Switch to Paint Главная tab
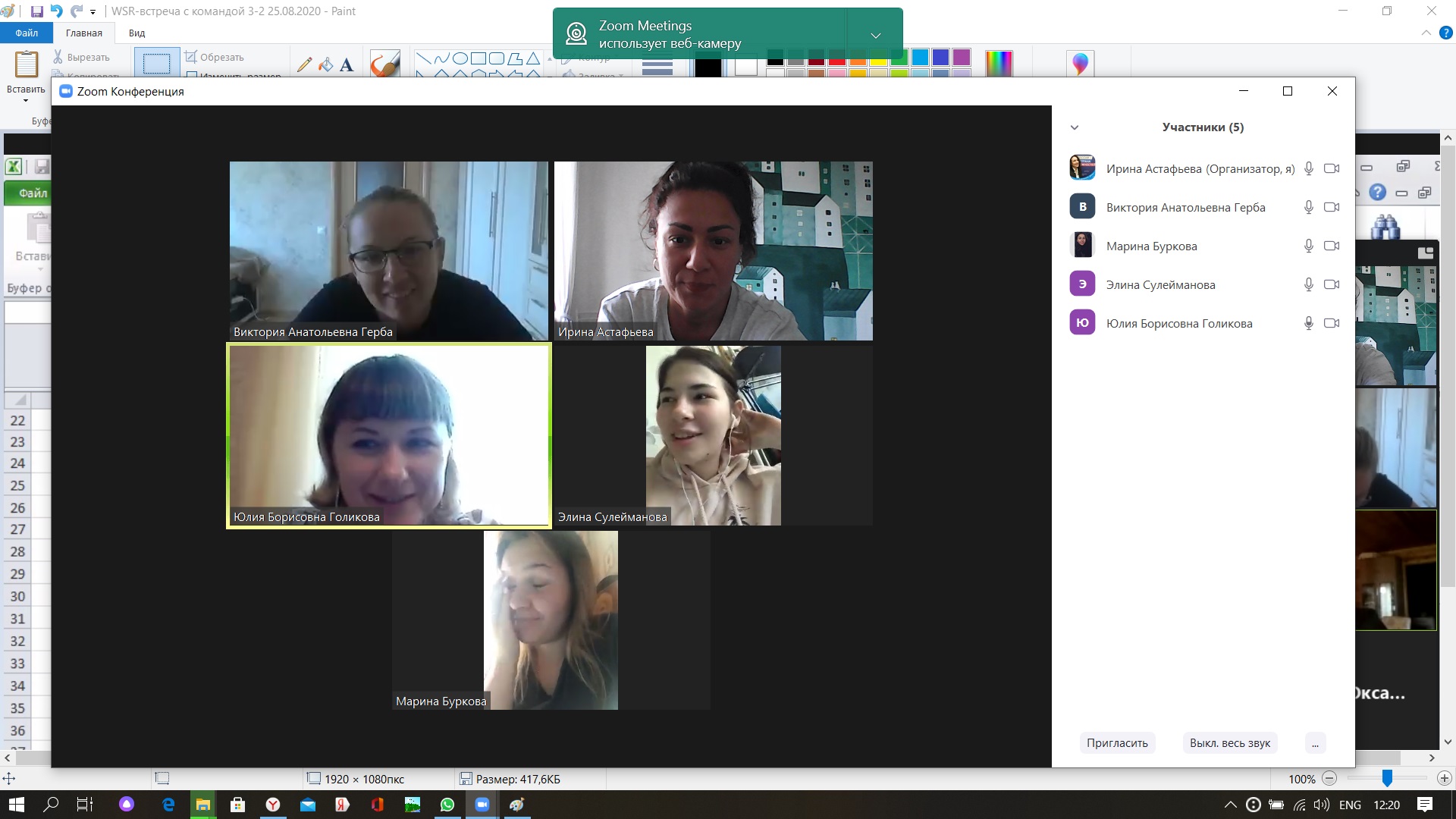 (x=83, y=33)
